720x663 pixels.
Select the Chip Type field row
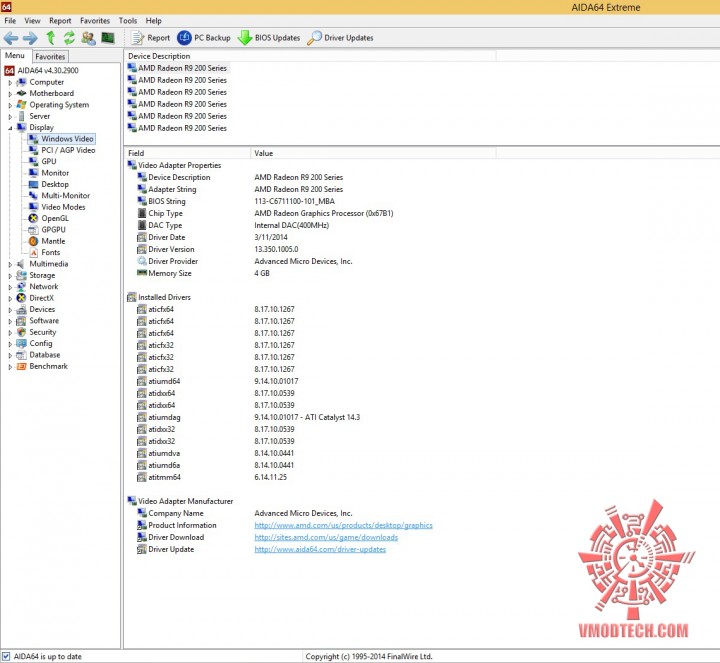pos(265,213)
